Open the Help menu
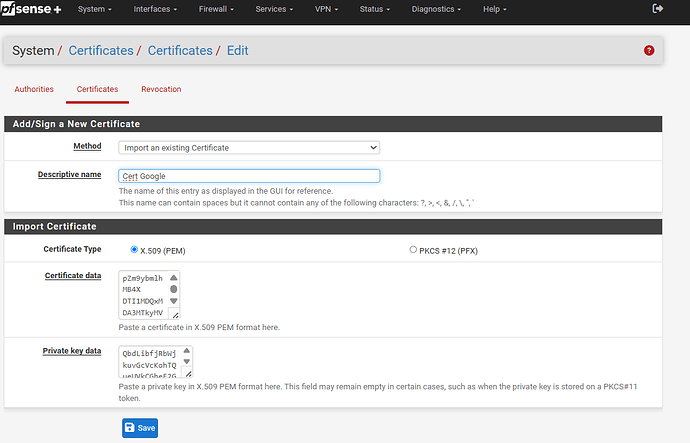Screen dimensions: 690x443 coord(495,9)
